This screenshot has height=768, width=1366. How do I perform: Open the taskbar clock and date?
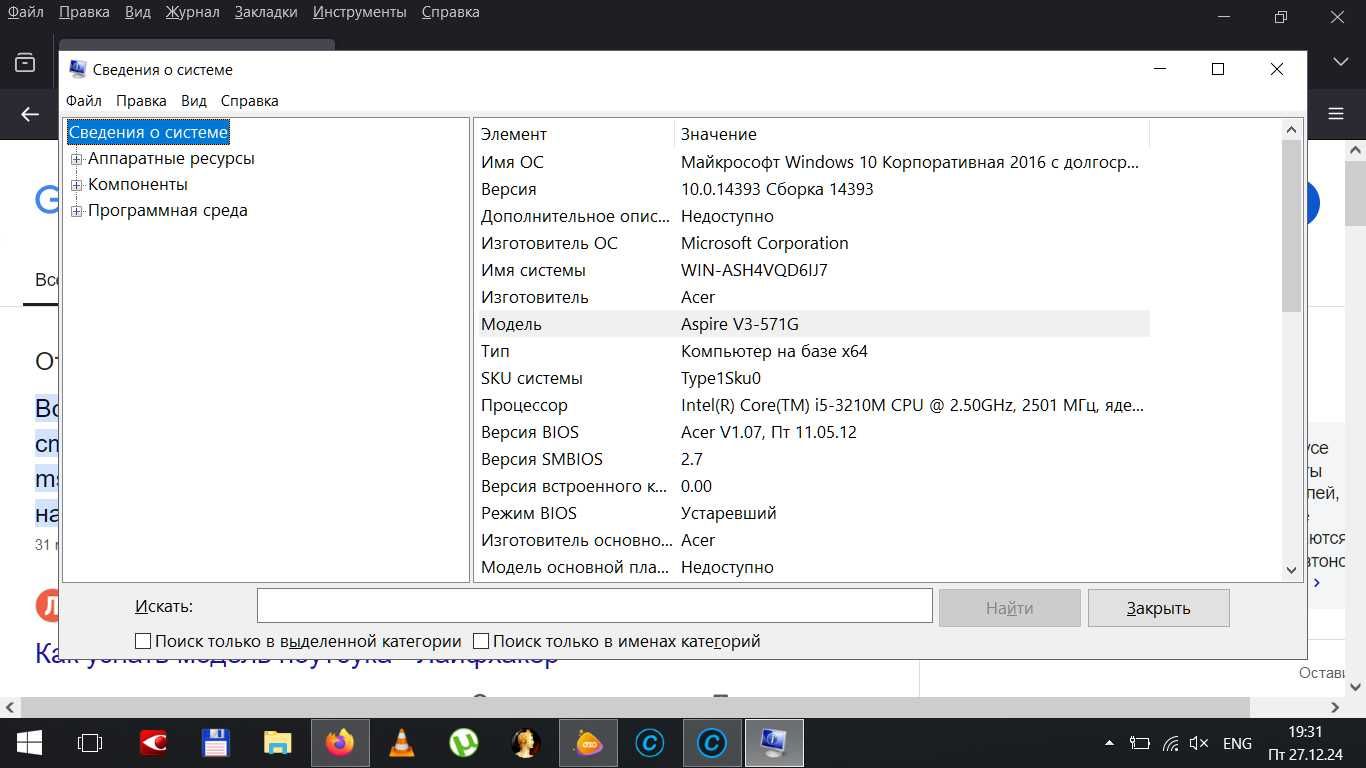[x=1305, y=743]
